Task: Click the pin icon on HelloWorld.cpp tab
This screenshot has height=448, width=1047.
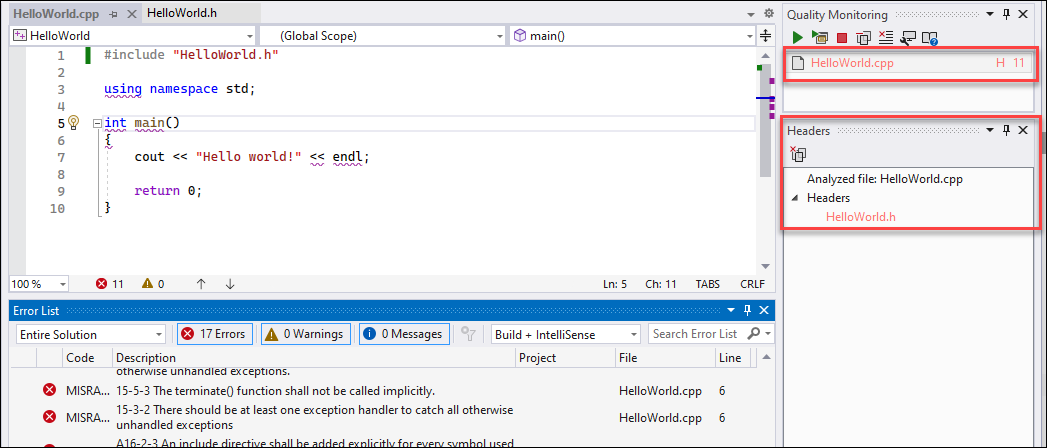Action: tap(114, 13)
